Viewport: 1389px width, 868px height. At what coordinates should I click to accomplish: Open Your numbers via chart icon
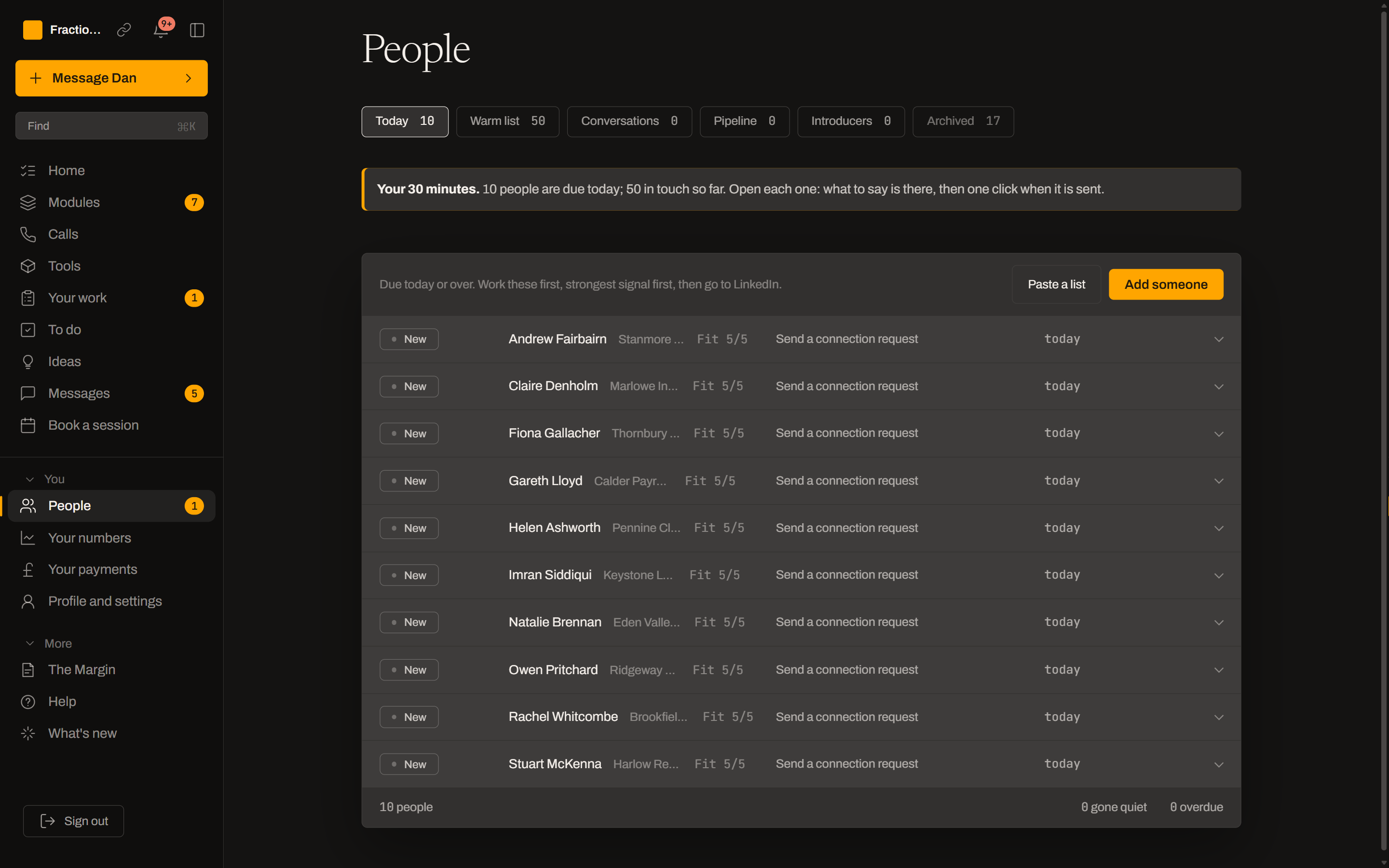28,538
